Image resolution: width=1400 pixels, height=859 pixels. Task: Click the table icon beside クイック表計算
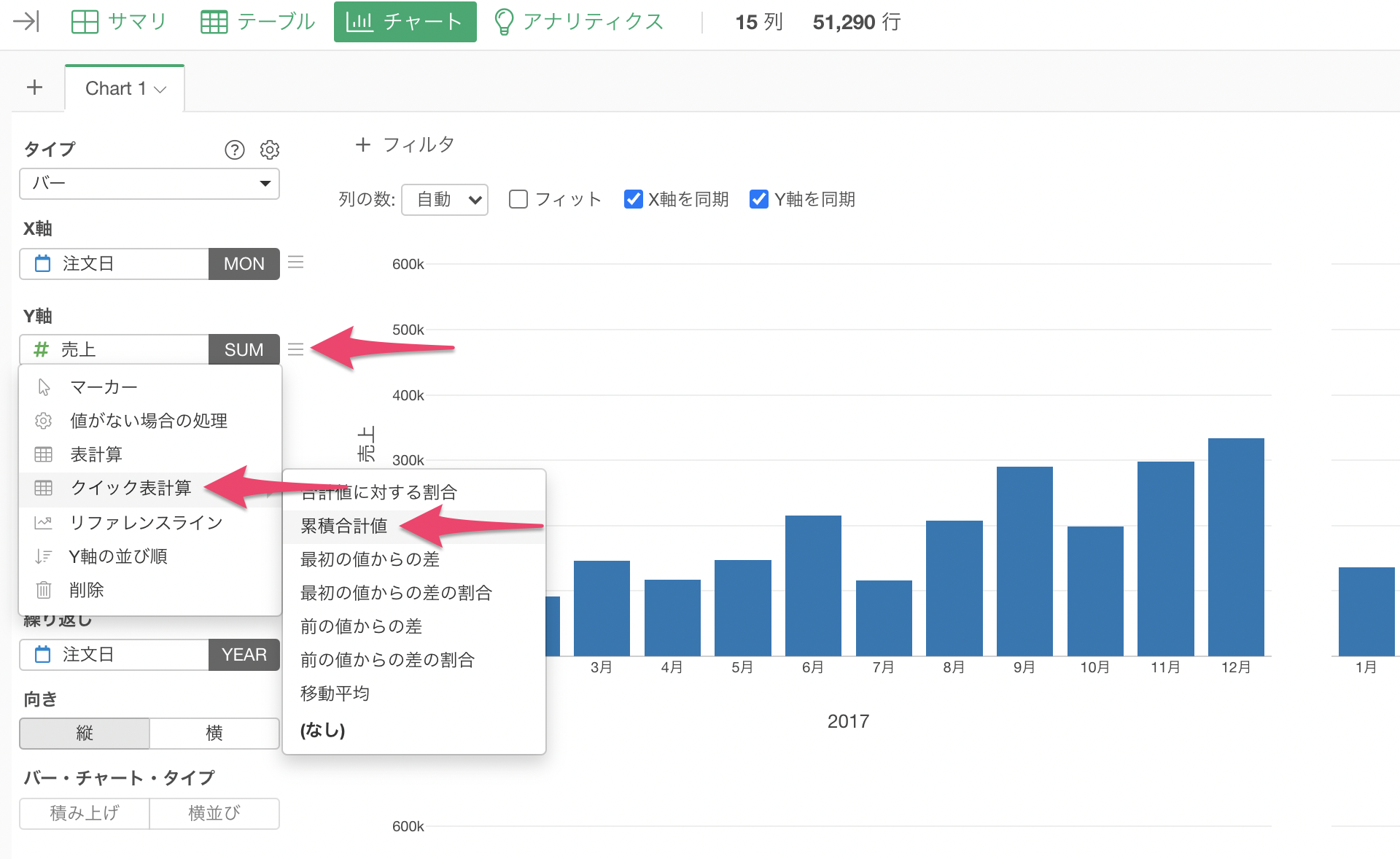[x=44, y=488]
